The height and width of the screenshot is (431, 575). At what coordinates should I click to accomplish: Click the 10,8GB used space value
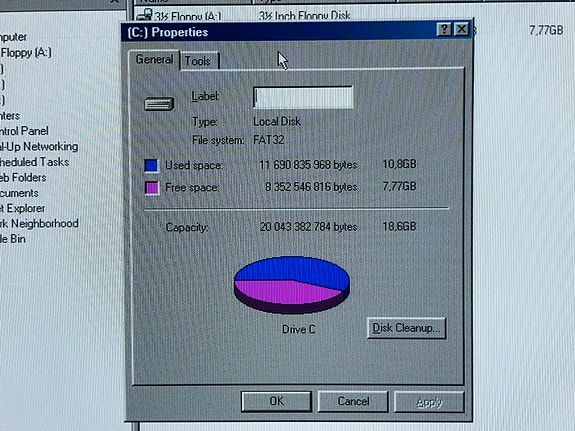[x=399, y=164]
